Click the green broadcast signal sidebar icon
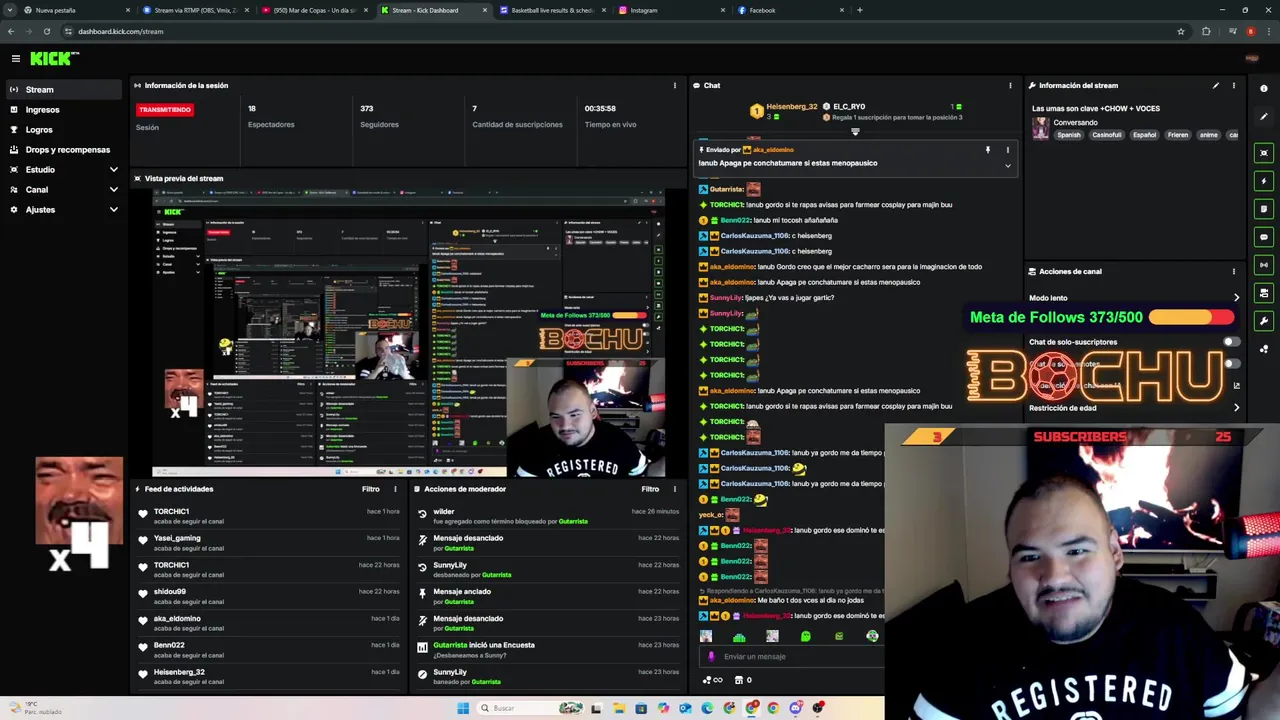This screenshot has width=1280, height=720. coord(1264,265)
